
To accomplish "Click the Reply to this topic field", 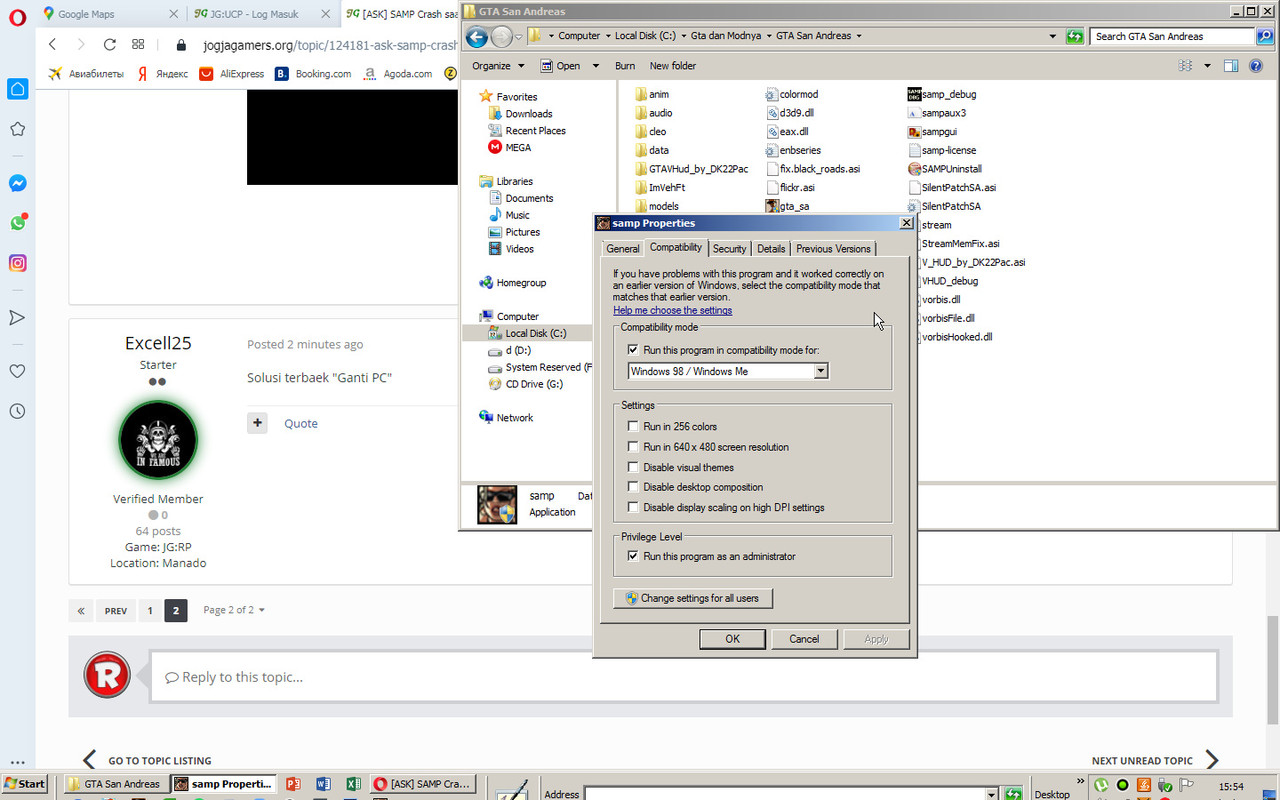I will click(683, 677).
